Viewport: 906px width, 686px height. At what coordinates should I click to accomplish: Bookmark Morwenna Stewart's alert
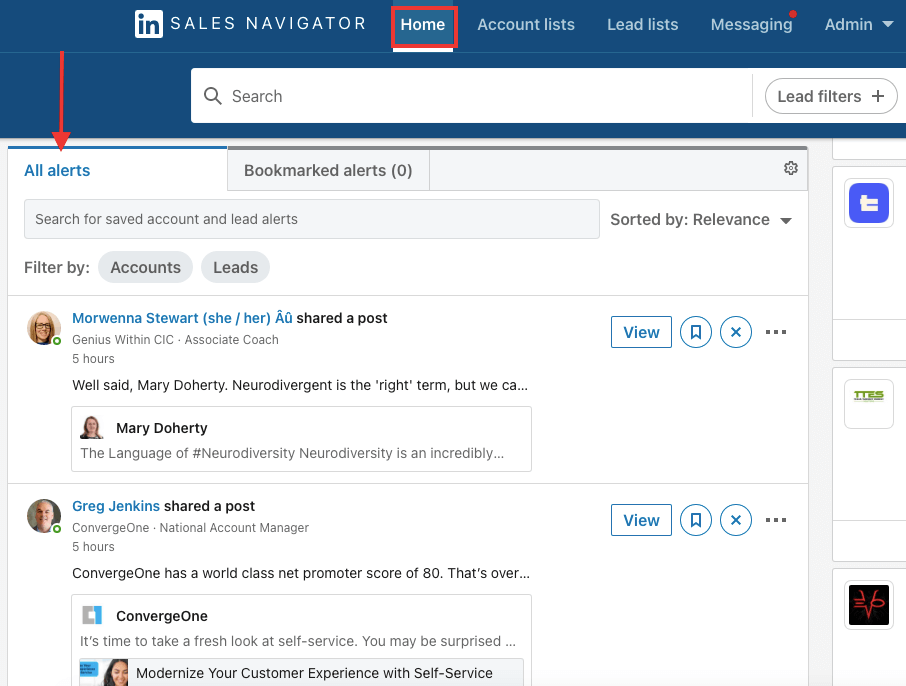696,332
